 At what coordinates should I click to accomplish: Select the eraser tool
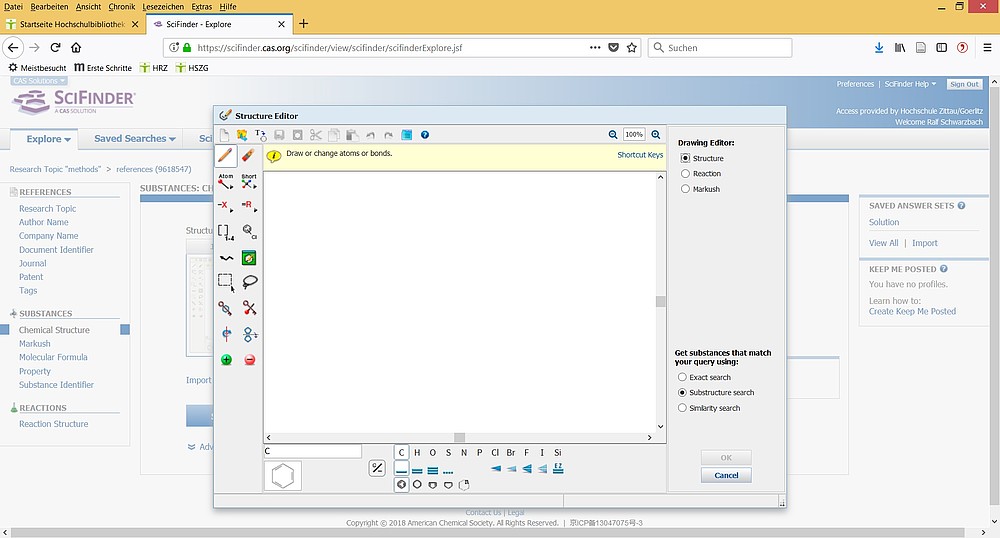coord(249,156)
